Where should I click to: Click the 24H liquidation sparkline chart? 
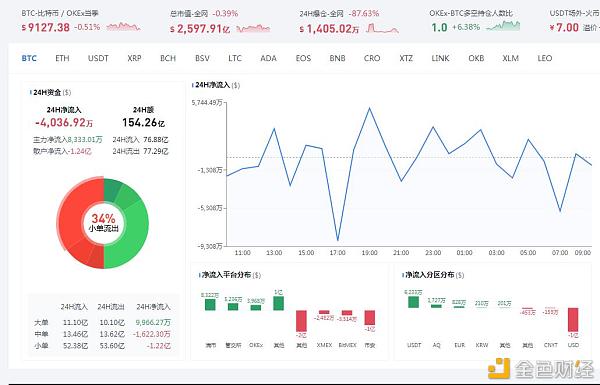click(382, 28)
